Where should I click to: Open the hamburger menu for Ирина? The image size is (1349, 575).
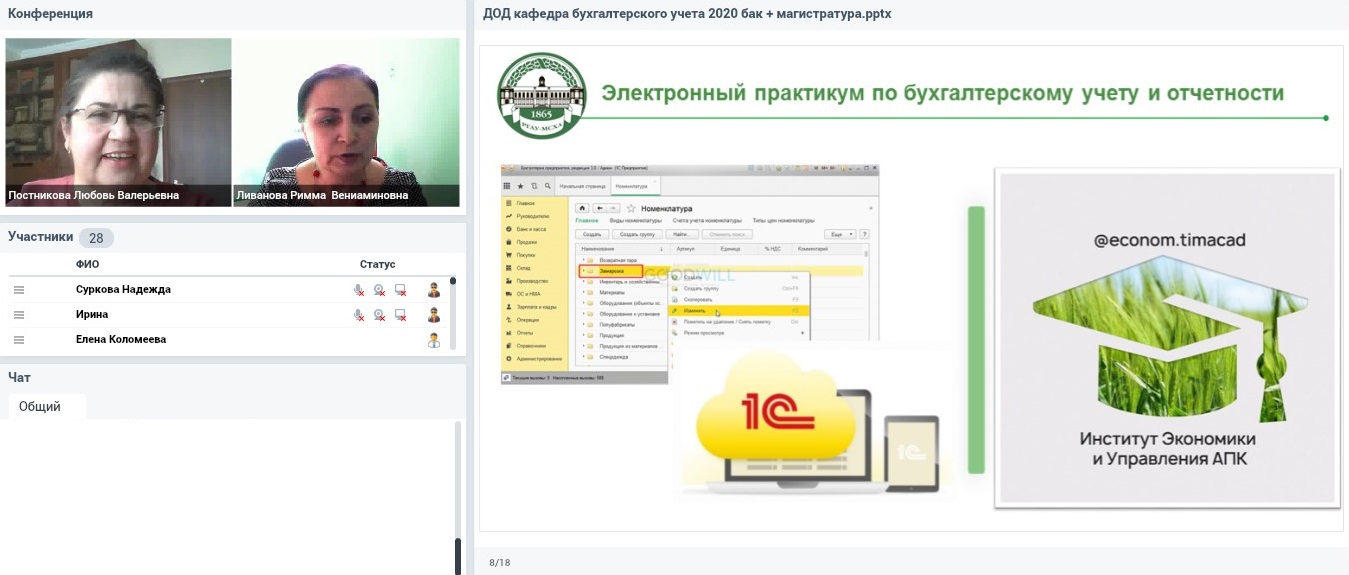tap(19, 315)
